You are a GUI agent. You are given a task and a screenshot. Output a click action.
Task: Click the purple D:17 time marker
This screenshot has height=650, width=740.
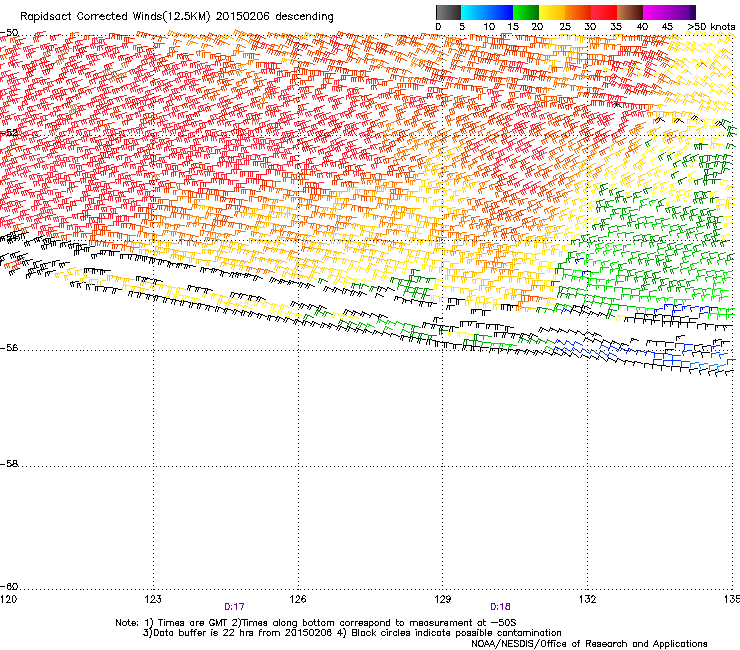tap(234, 607)
